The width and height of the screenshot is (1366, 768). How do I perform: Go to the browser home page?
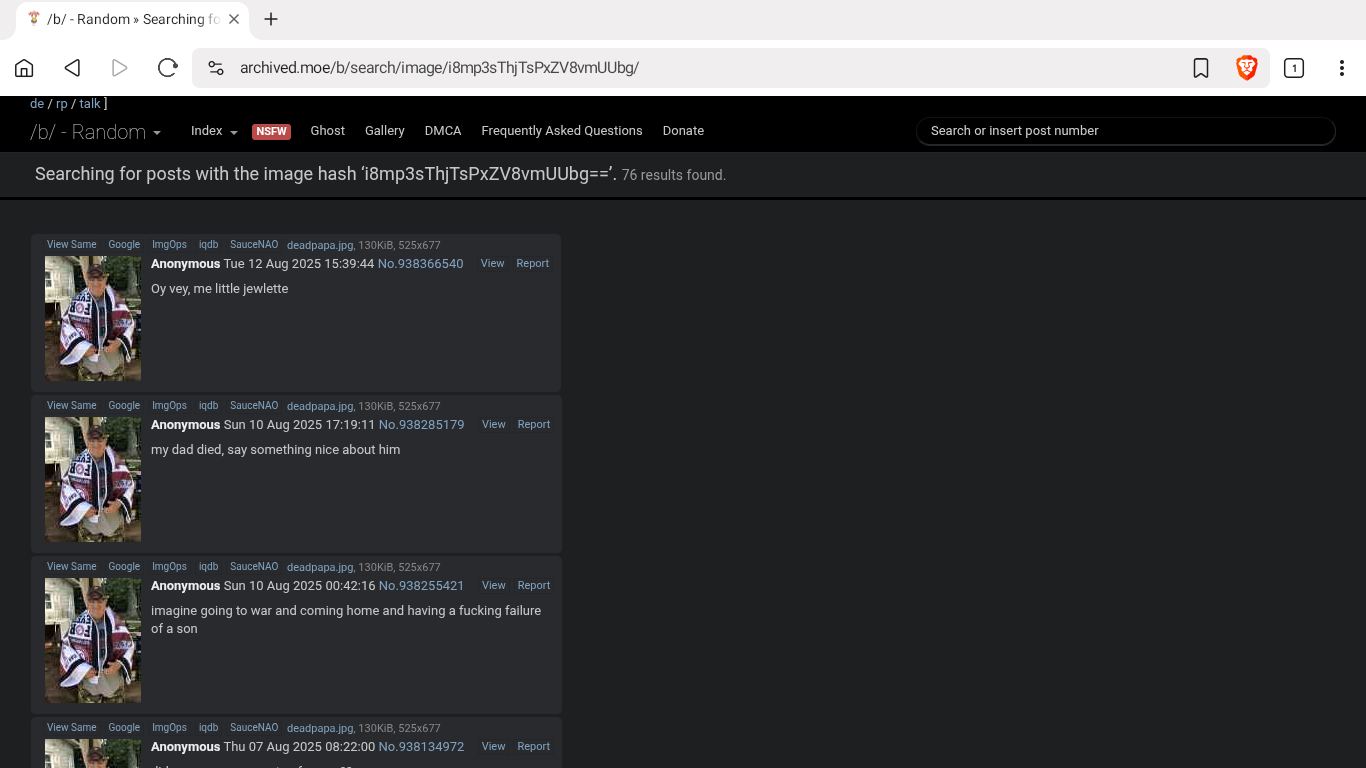point(24,68)
